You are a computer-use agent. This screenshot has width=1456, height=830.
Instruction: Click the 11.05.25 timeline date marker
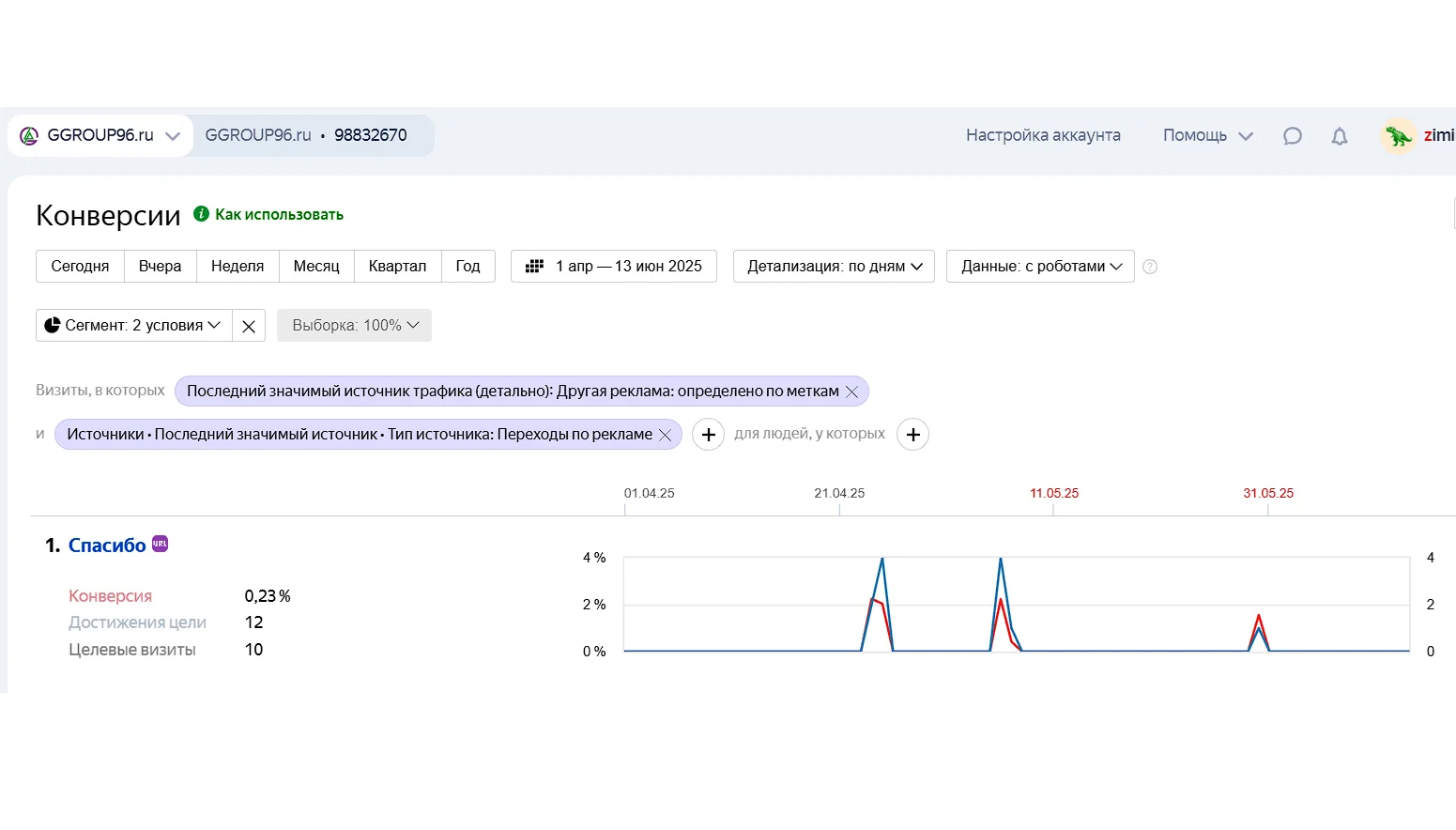click(x=1054, y=493)
